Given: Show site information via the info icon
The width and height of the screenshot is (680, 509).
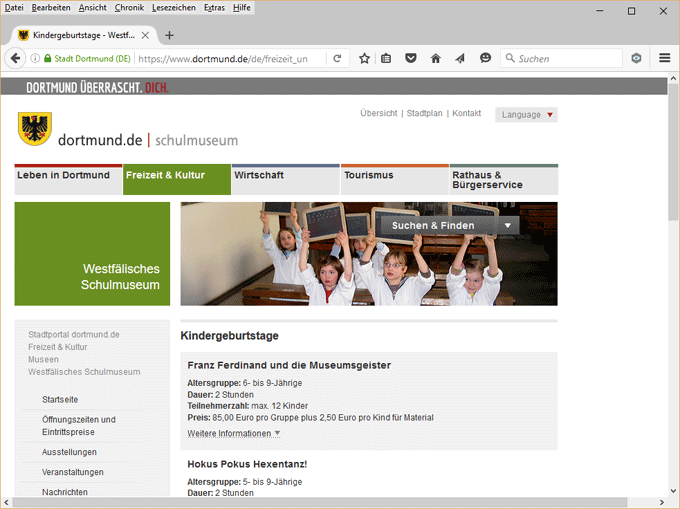Looking at the screenshot, I should click(35, 58).
